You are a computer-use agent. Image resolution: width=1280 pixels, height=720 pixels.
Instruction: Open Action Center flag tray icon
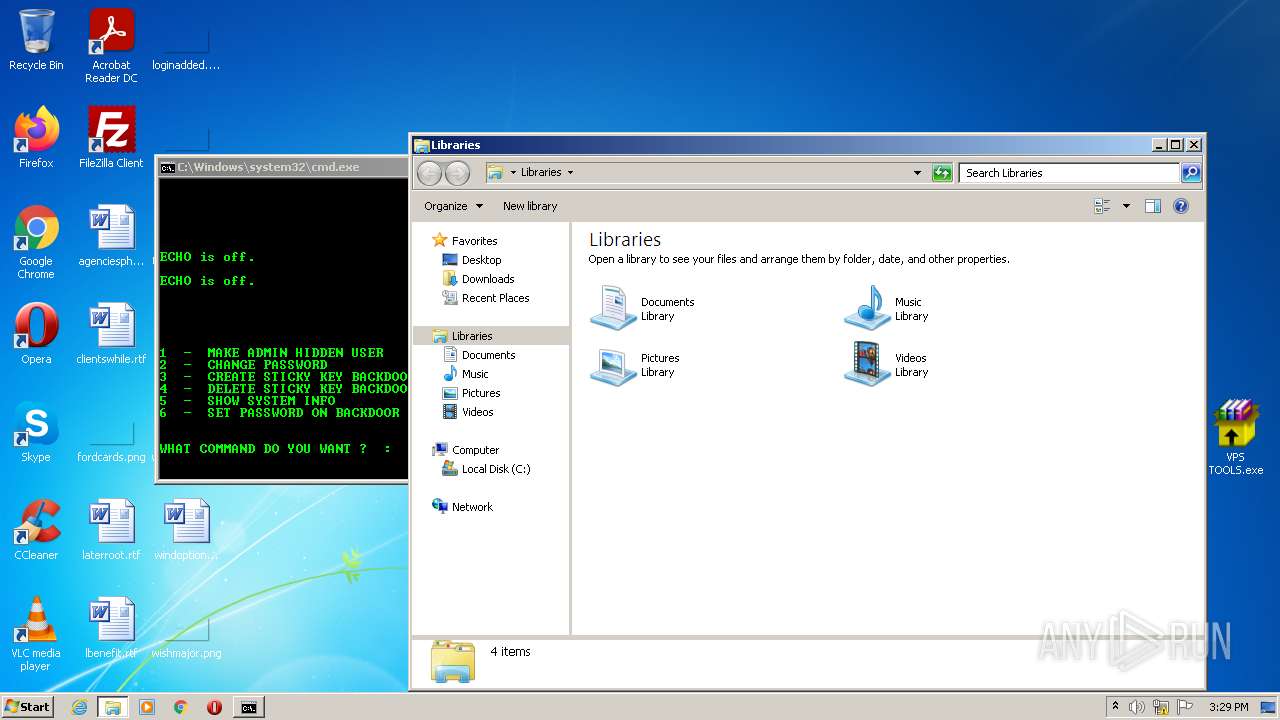(1185, 707)
